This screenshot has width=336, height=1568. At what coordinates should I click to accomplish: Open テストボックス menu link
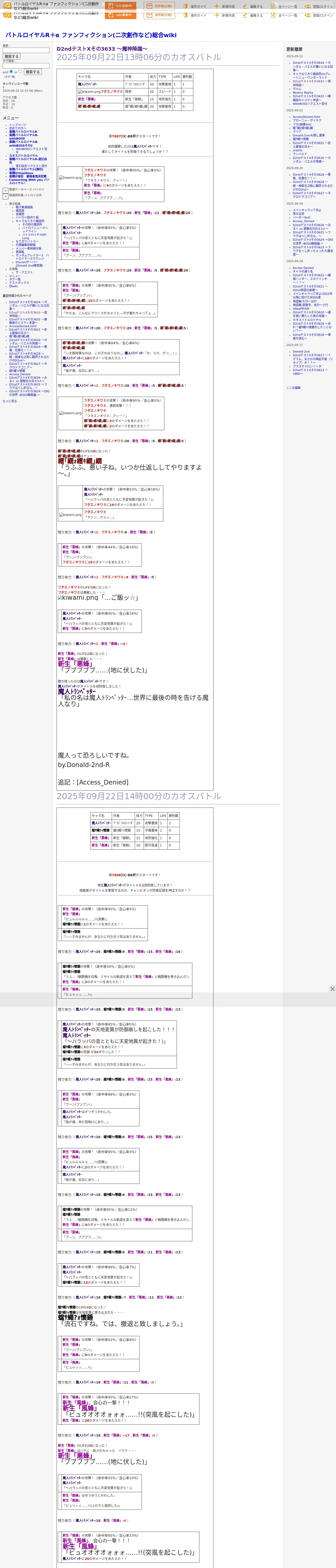pos(19,283)
